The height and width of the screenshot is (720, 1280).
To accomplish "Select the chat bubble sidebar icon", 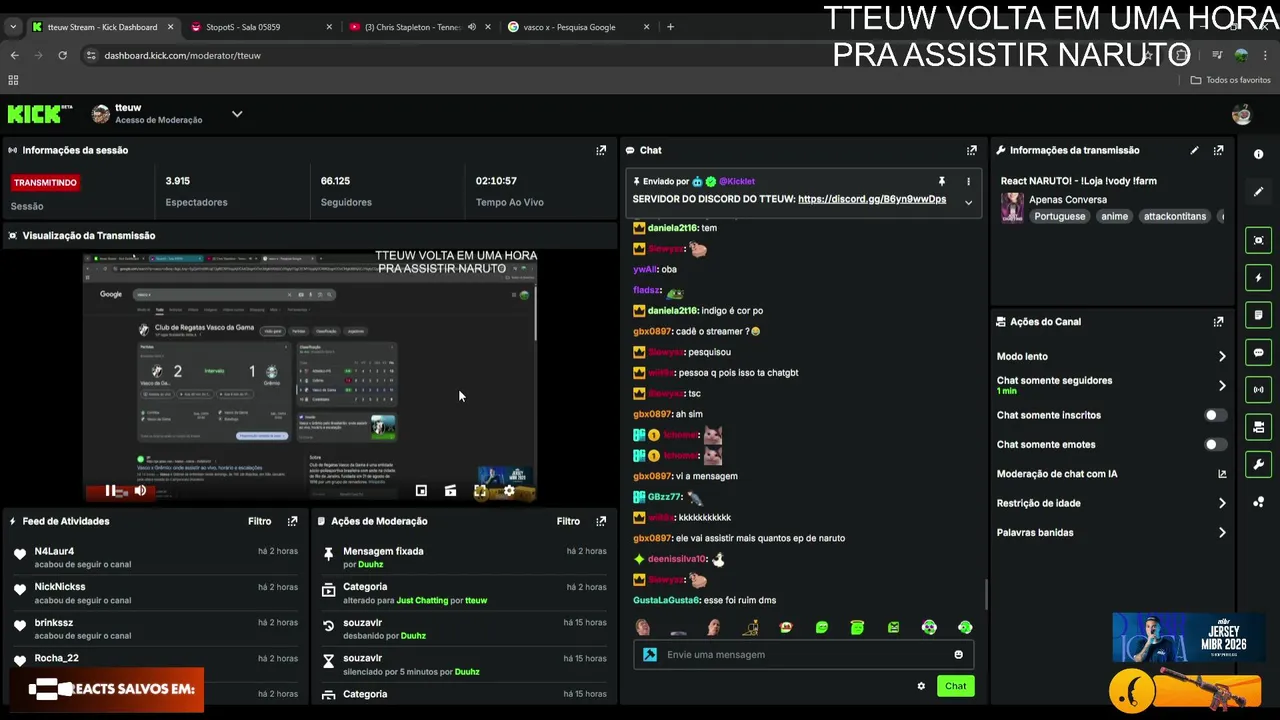I will (1258, 352).
